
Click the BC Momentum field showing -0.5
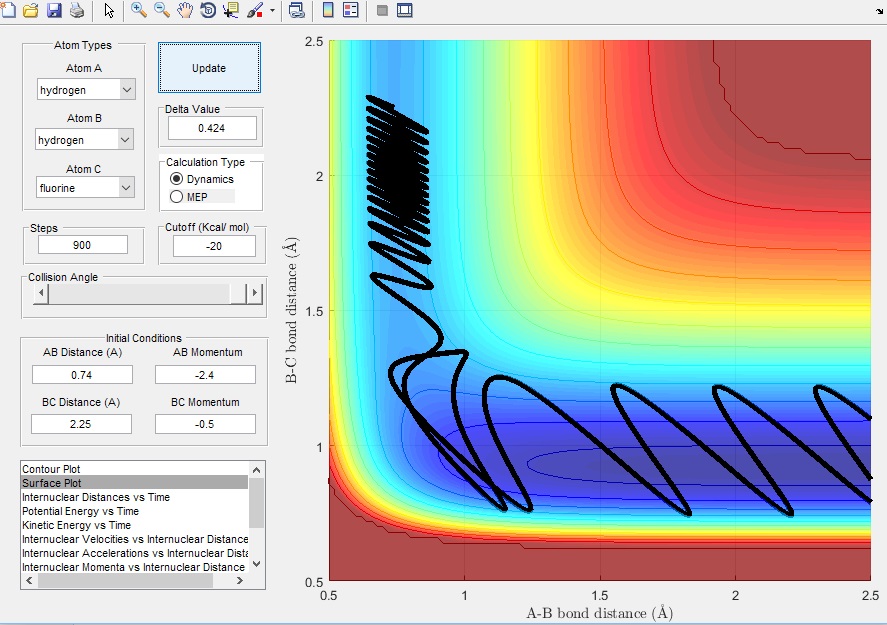[205, 424]
